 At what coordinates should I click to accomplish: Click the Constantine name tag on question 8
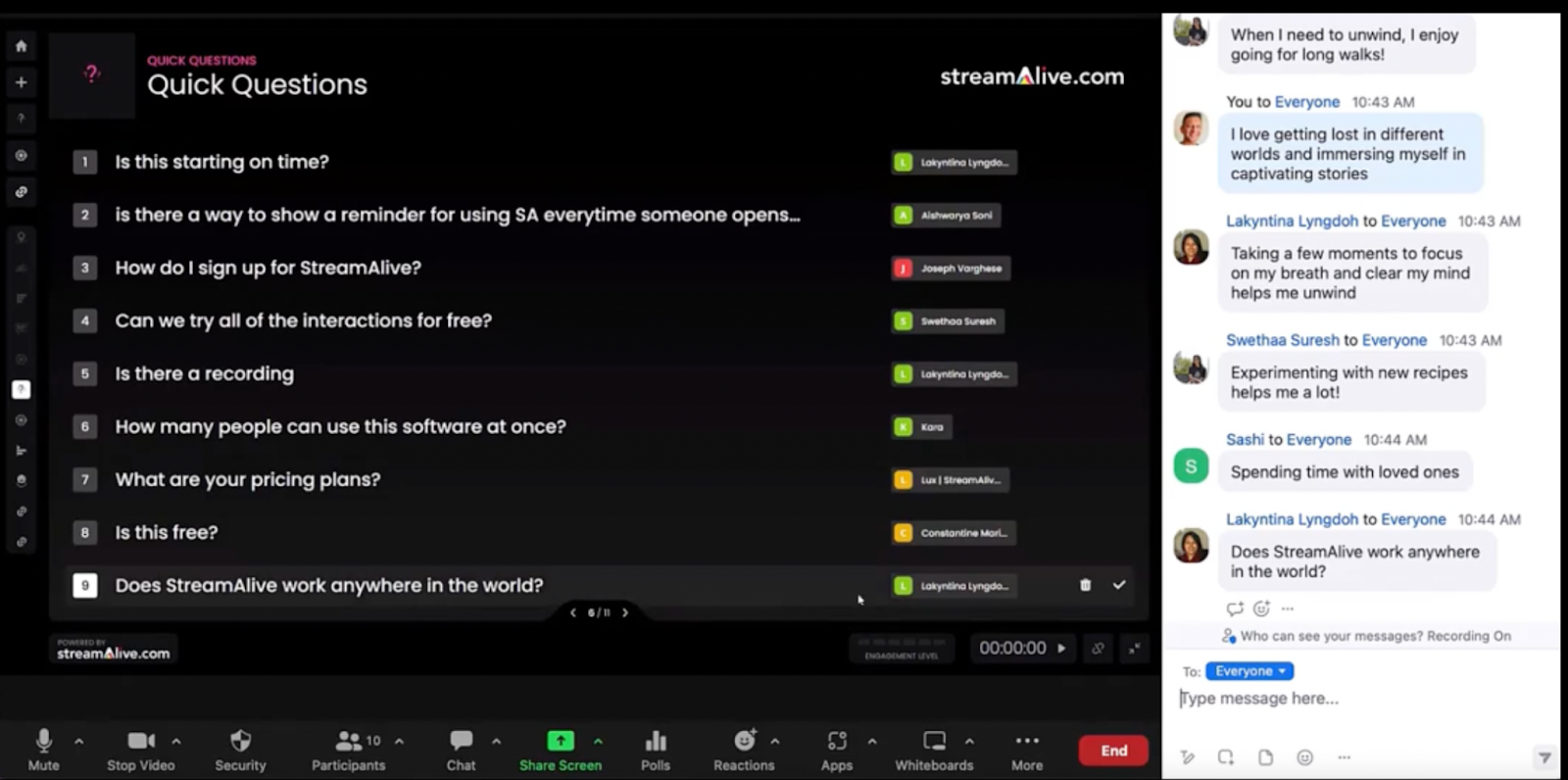pyautogui.click(x=954, y=532)
